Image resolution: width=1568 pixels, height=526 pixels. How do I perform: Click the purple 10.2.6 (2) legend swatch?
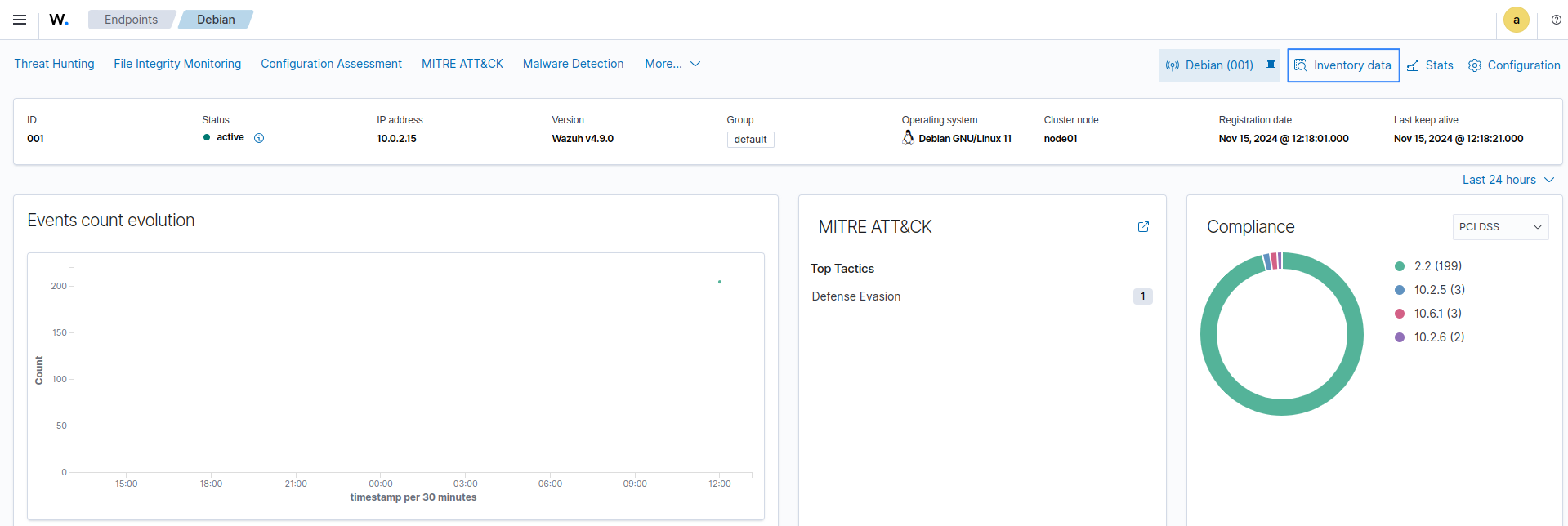pos(1400,337)
